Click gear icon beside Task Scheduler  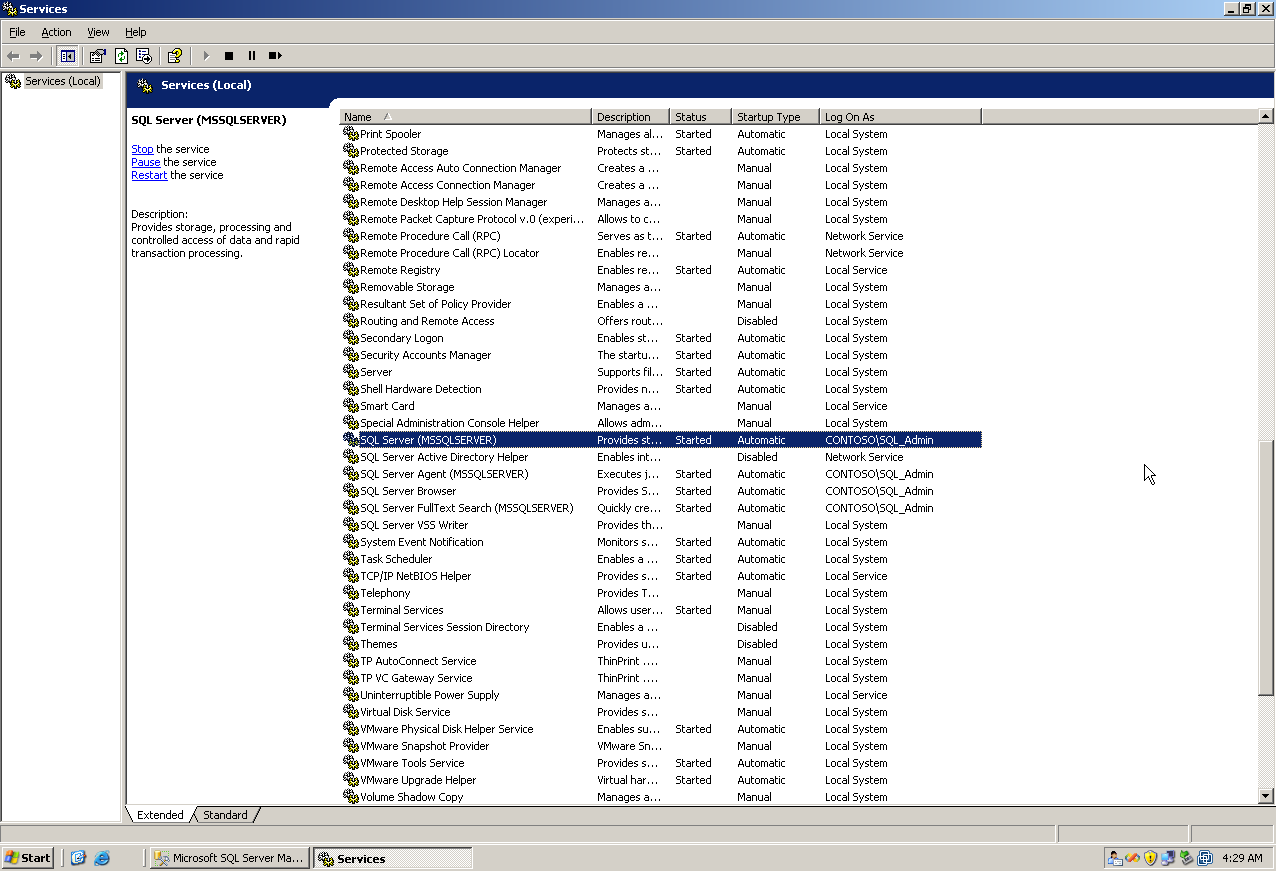[x=350, y=559]
